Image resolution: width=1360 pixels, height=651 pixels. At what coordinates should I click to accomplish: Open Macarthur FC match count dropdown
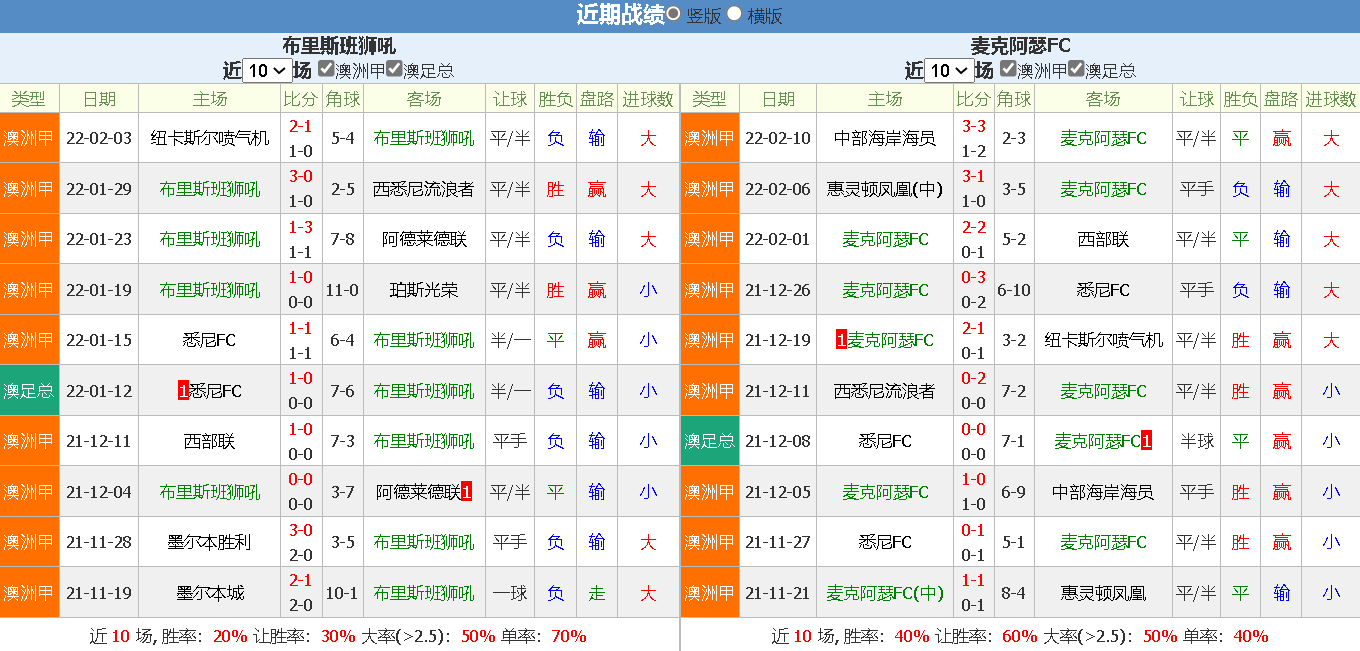pos(949,70)
